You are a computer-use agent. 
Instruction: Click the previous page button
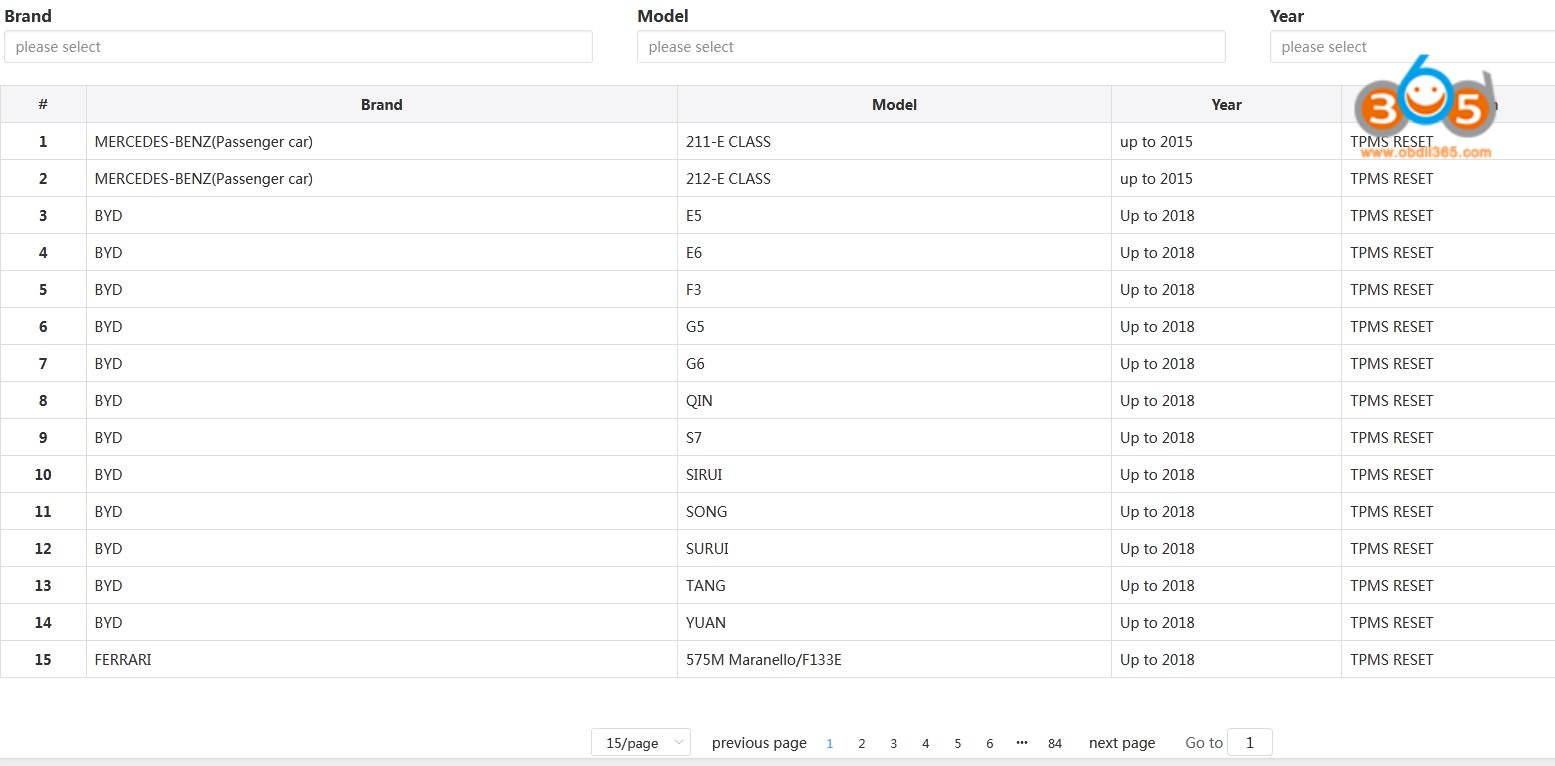tap(759, 743)
